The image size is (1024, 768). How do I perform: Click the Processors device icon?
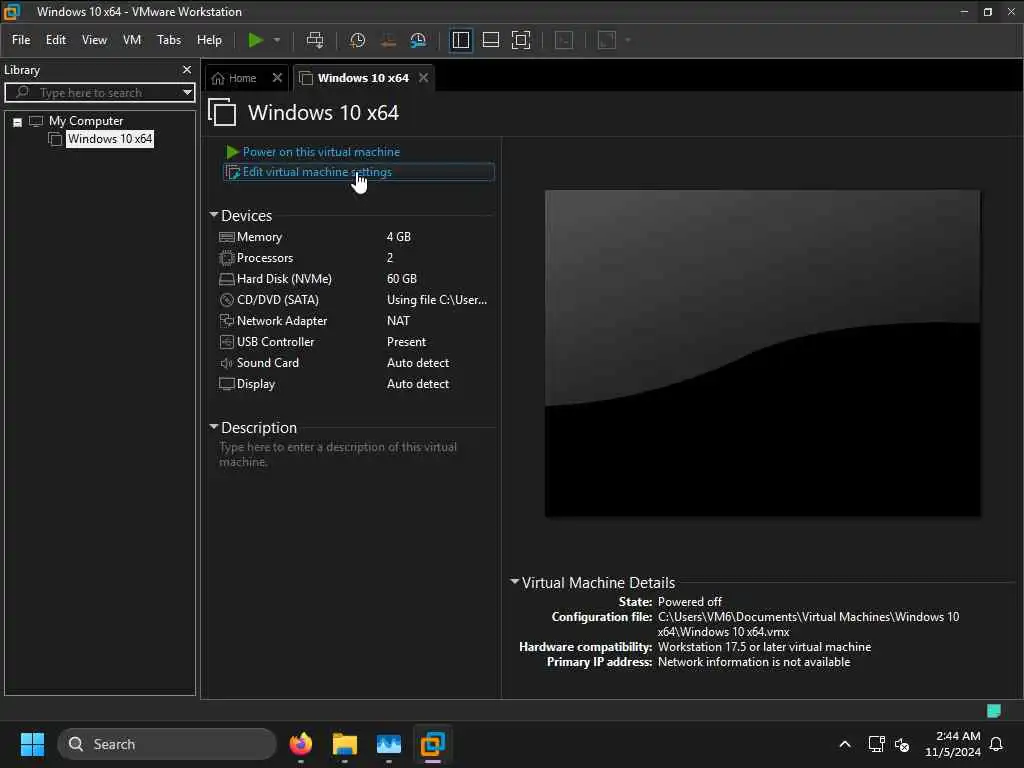coord(227,258)
